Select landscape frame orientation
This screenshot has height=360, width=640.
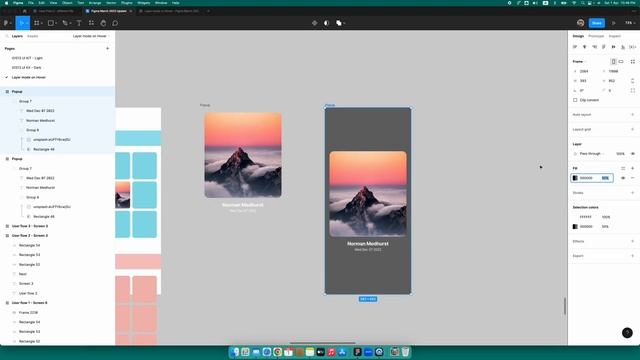pyautogui.click(x=621, y=62)
